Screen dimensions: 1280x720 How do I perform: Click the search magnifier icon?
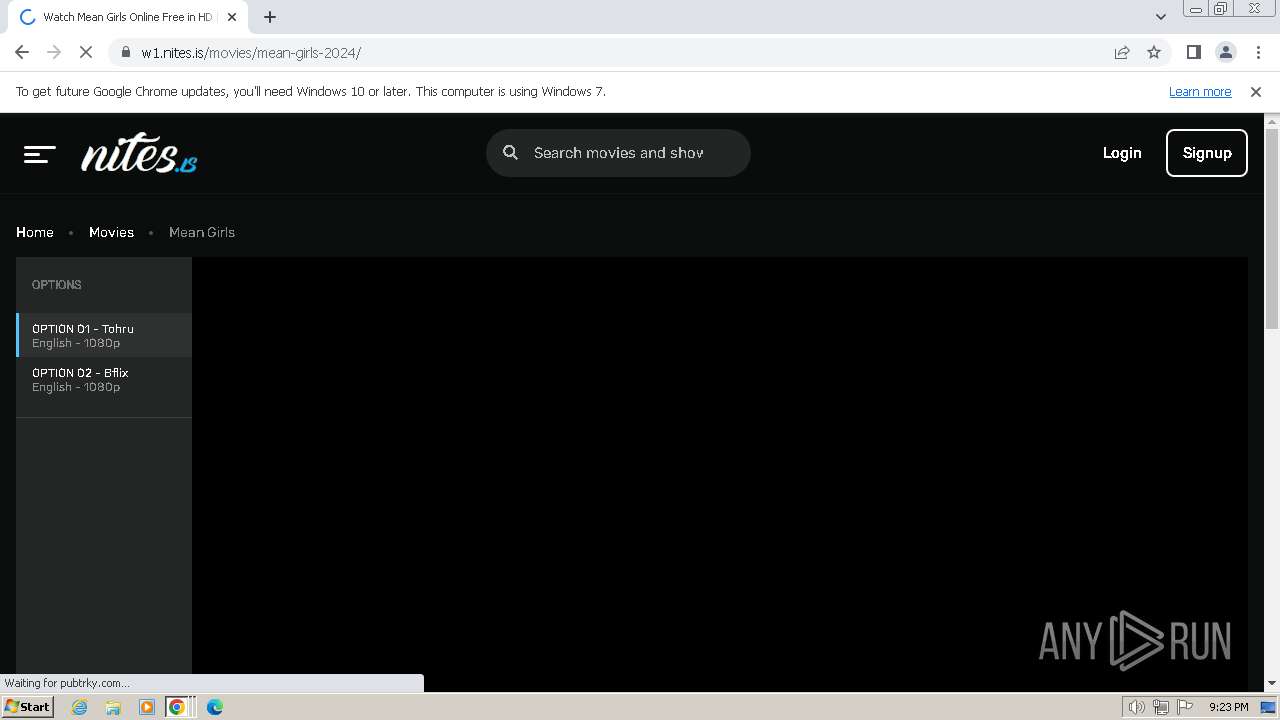[x=510, y=153]
